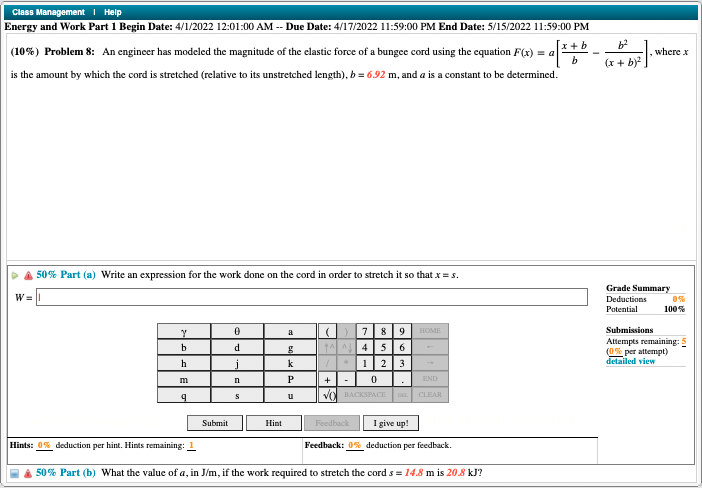Insert variable k from keypad
The width and height of the screenshot is (702, 488).
[x=290, y=364]
